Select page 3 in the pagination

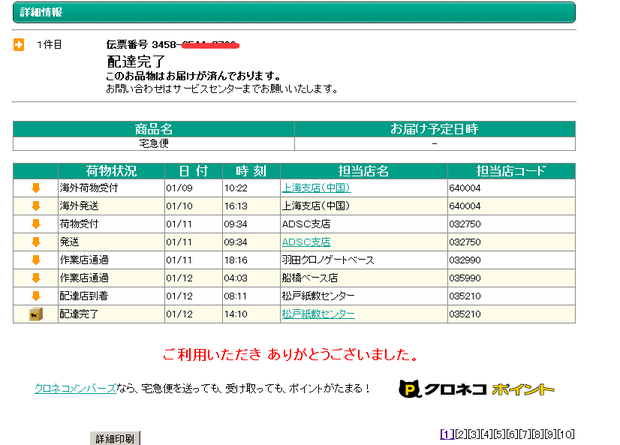472,434
